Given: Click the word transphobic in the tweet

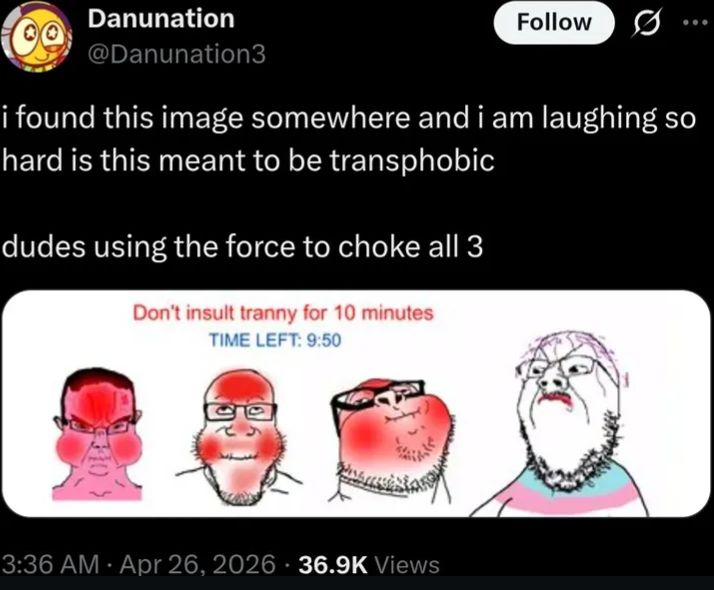Looking at the screenshot, I should (x=411, y=161).
